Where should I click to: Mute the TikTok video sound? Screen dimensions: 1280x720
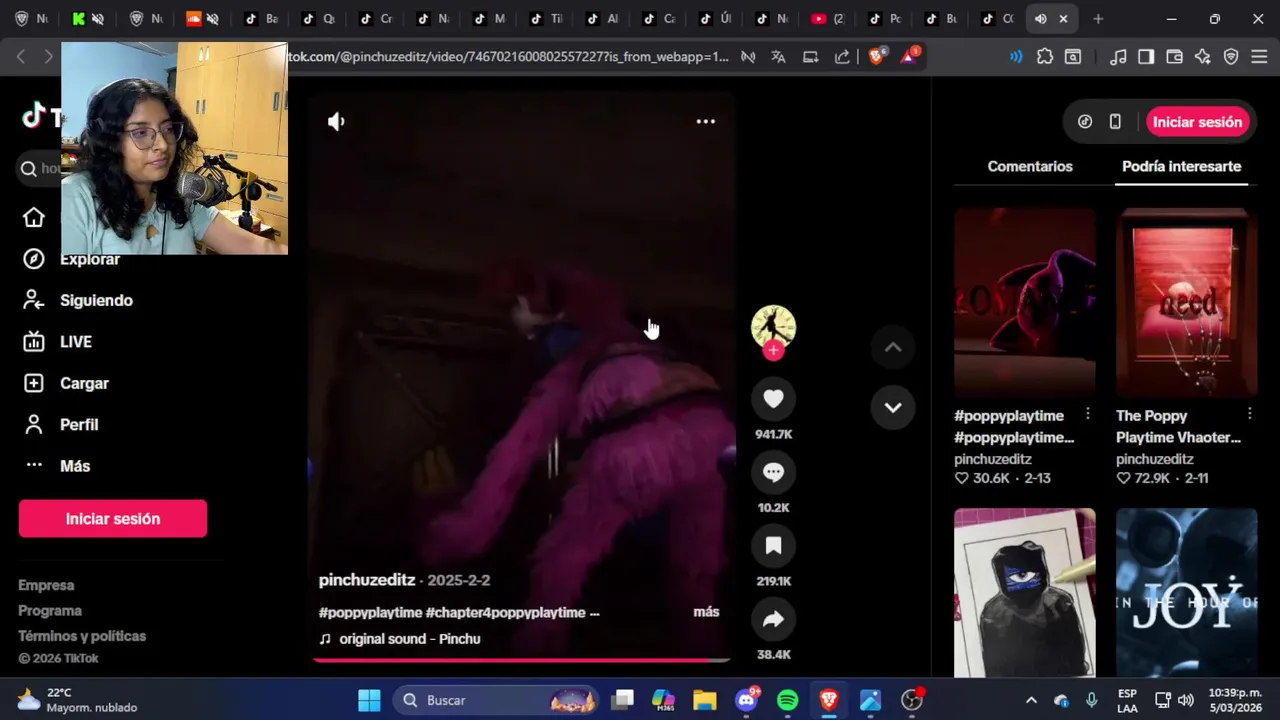pos(336,122)
